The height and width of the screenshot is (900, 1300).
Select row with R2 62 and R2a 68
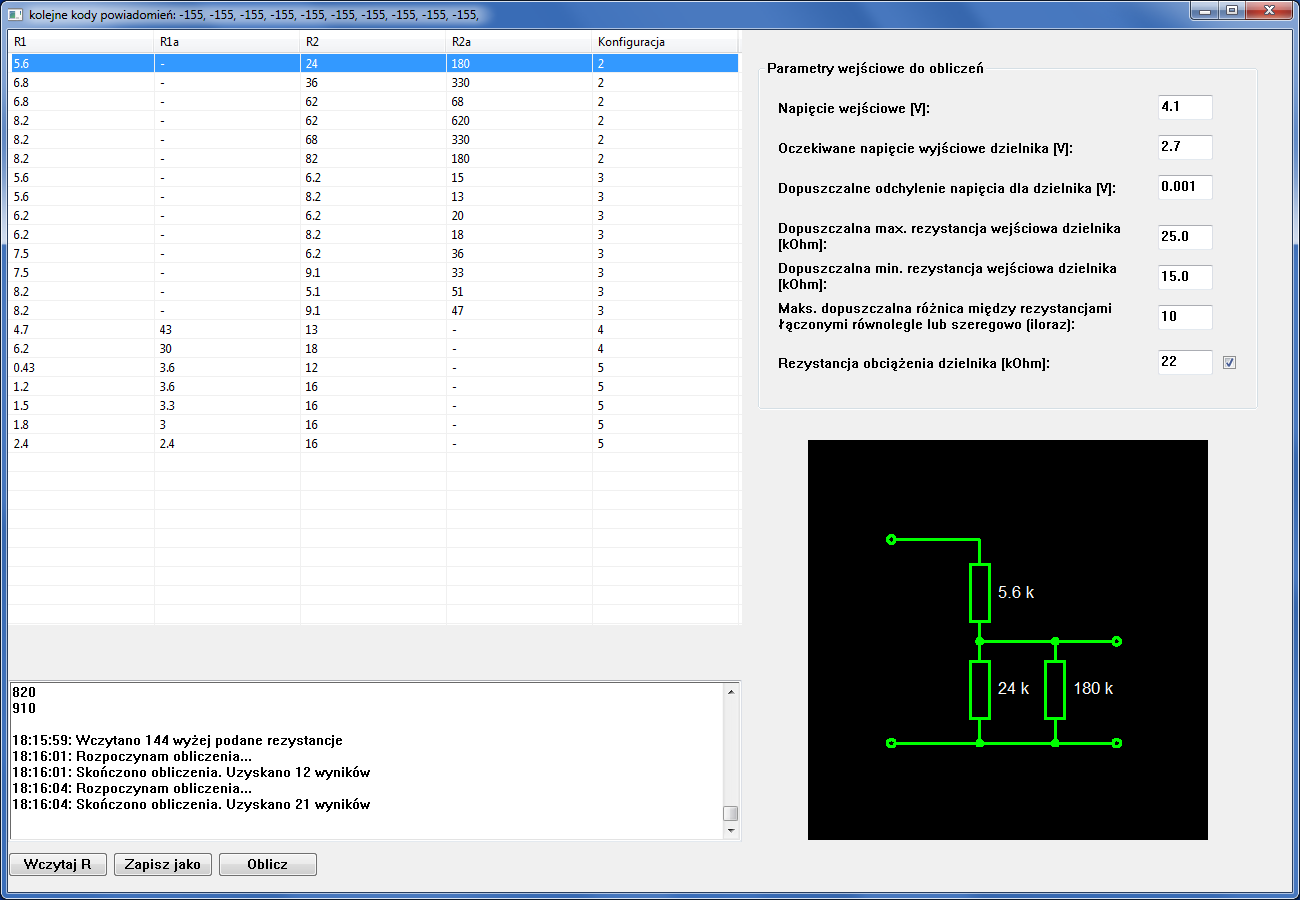tap(373, 101)
